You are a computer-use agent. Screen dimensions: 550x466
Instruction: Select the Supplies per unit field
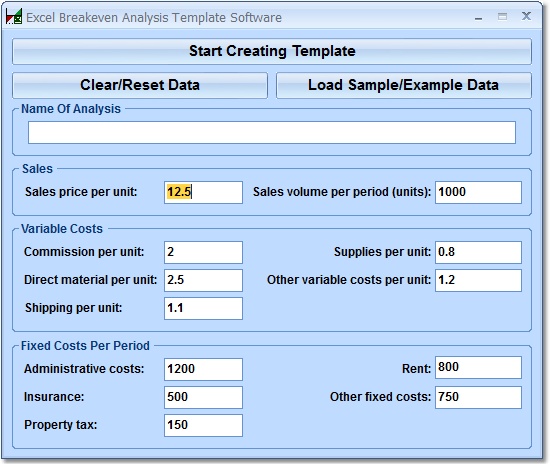click(x=478, y=252)
